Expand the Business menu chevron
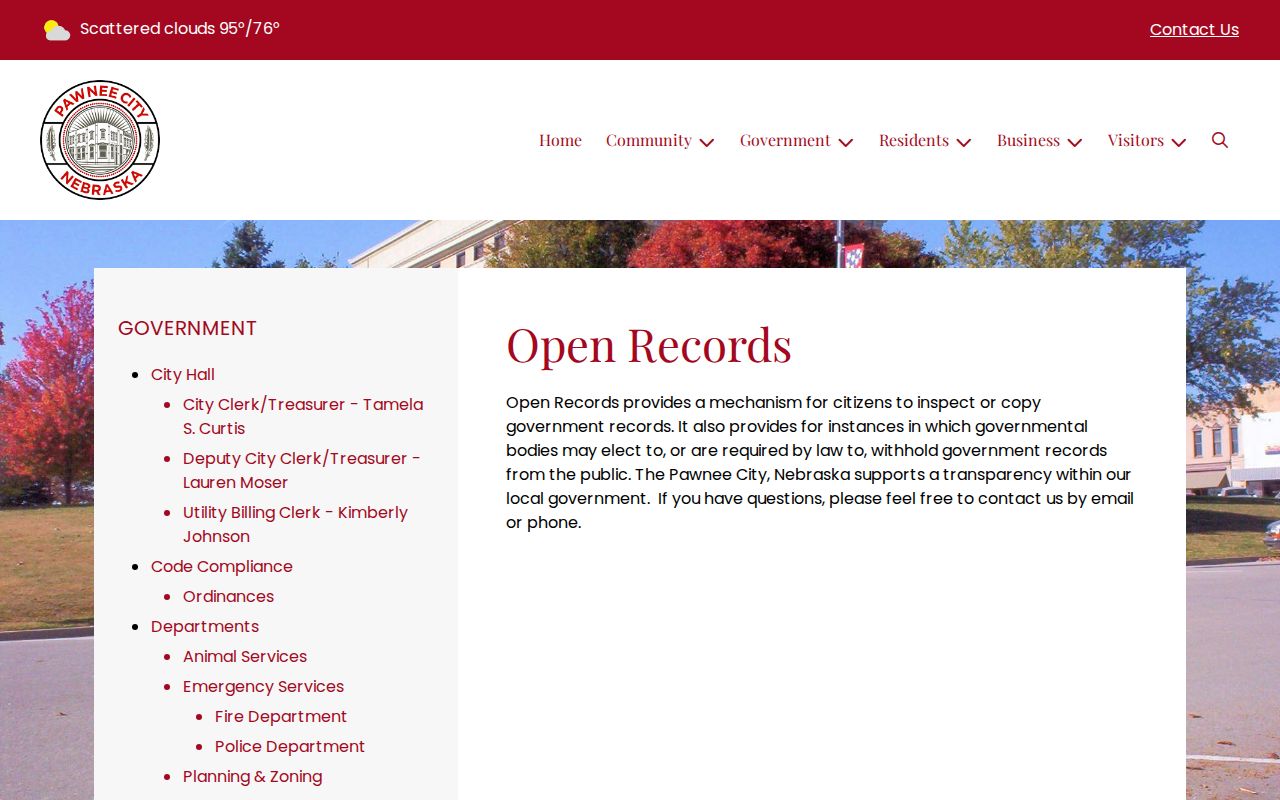Viewport: 1280px width, 800px height. click(1075, 142)
